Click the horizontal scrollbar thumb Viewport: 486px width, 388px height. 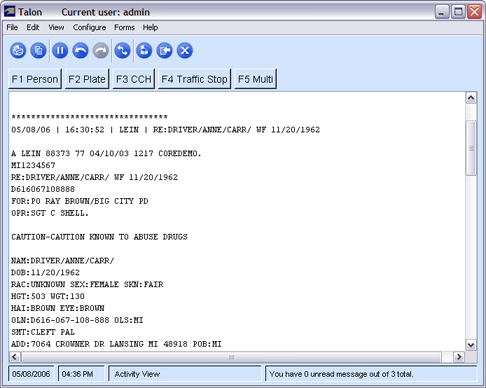(x=231, y=357)
